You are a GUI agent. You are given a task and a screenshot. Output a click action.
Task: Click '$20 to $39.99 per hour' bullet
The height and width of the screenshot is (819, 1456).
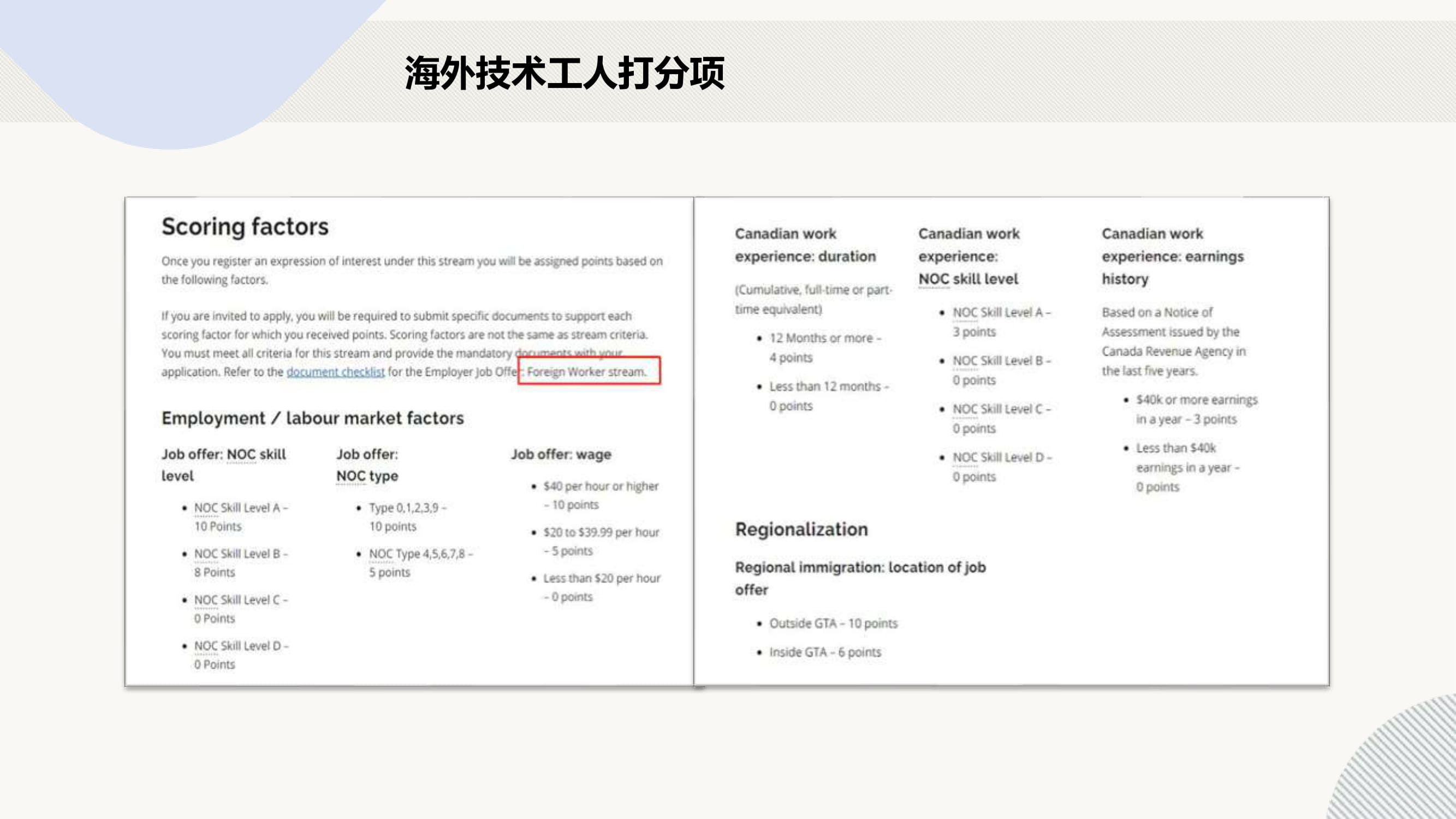click(x=601, y=541)
